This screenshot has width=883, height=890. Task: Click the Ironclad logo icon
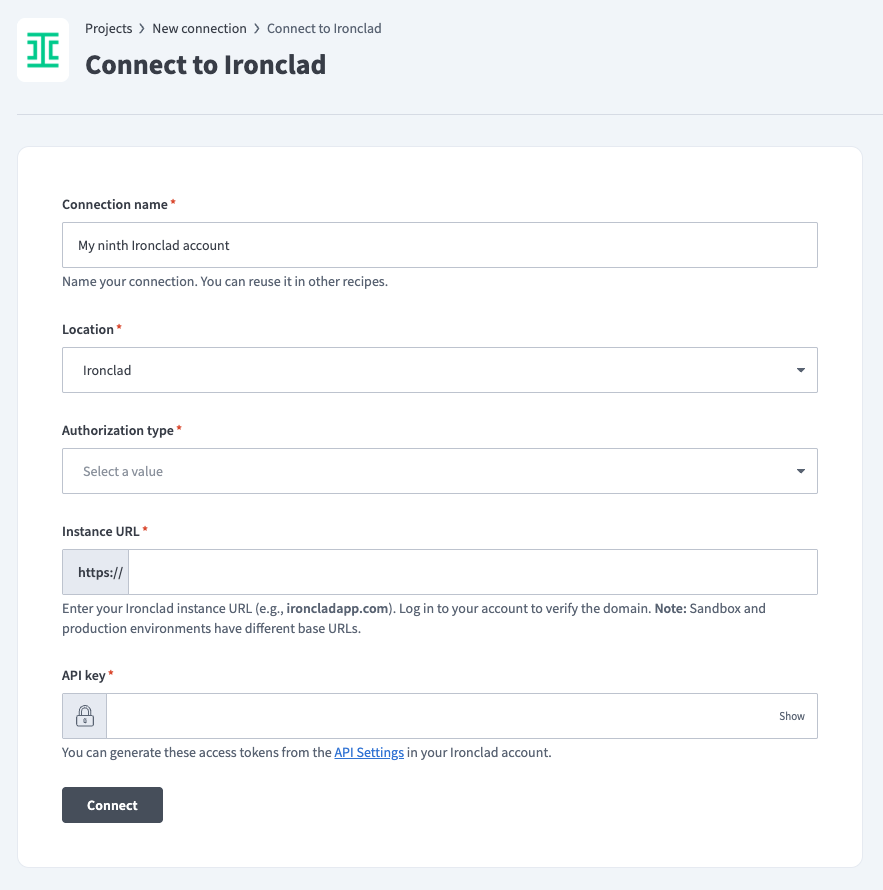(x=43, y=49)
